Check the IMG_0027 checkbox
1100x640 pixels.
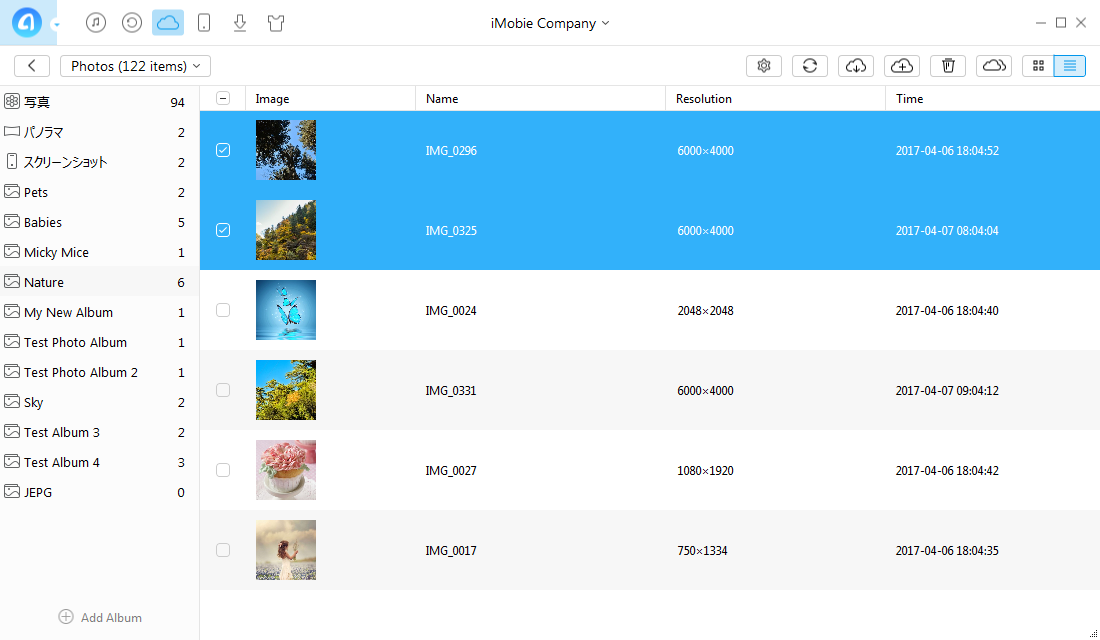[x=223, y=470]
